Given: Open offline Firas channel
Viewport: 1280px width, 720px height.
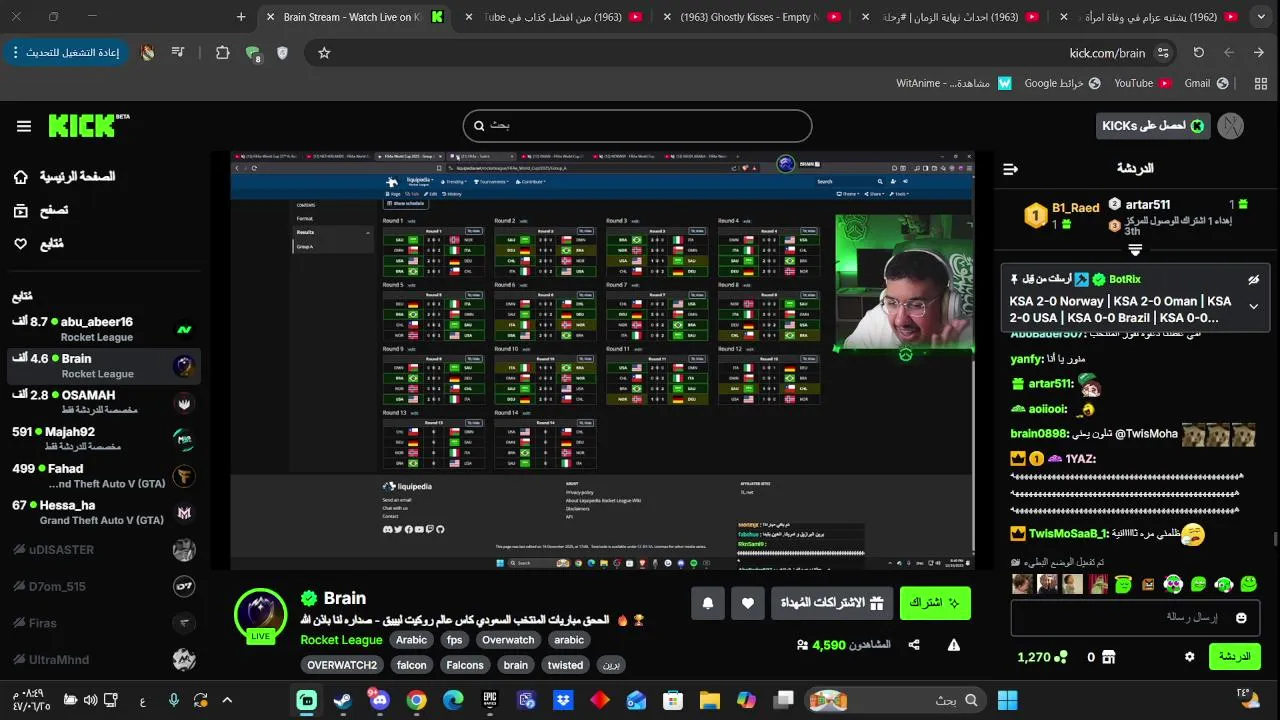Looking at the screenshot, I should [103, 623].
